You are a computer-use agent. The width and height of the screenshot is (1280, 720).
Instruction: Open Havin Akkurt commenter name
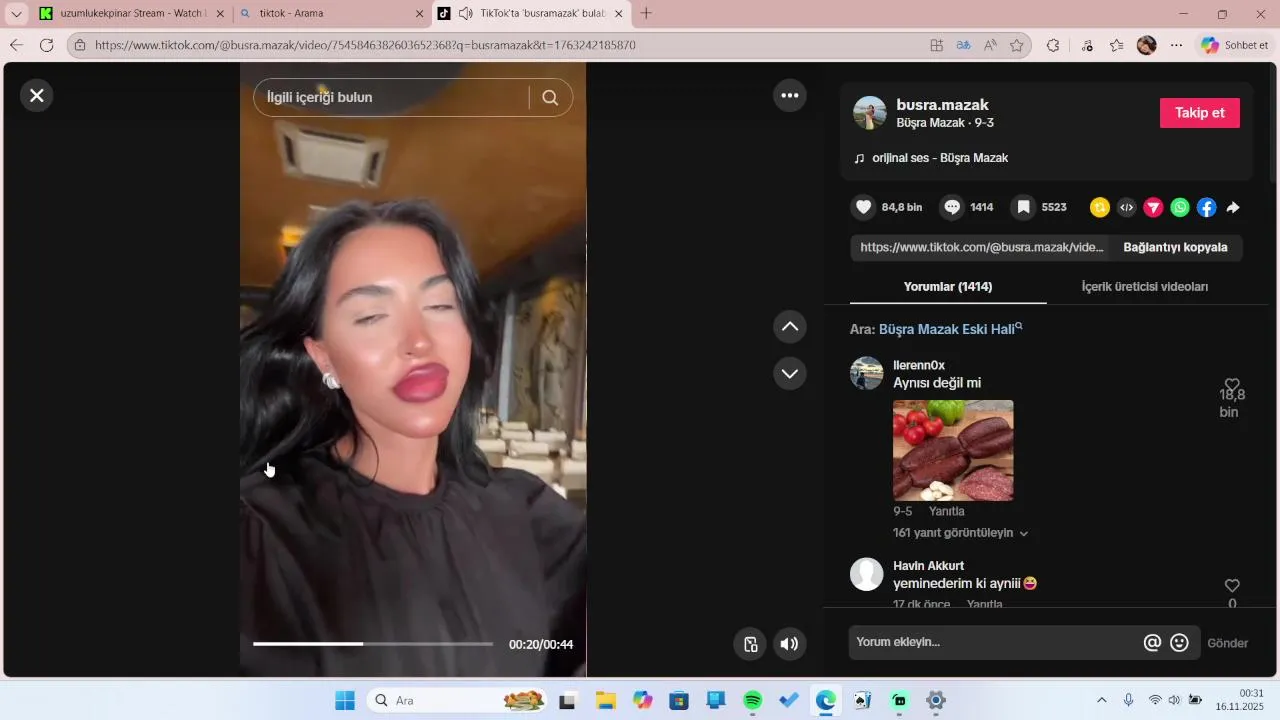pos(929,566)
